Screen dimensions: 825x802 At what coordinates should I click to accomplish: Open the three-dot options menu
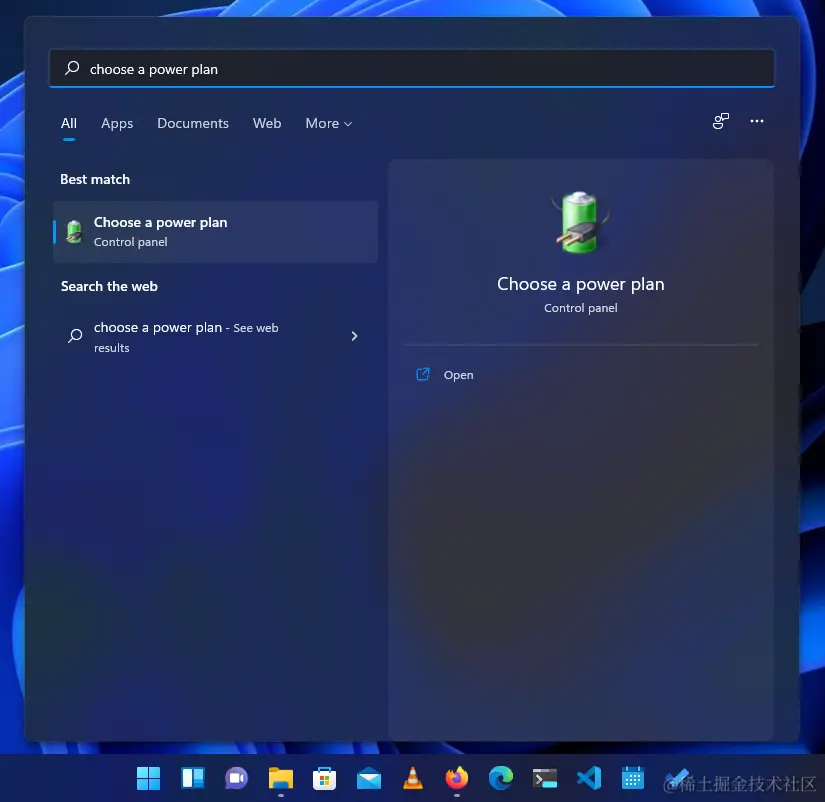[757, 121]
